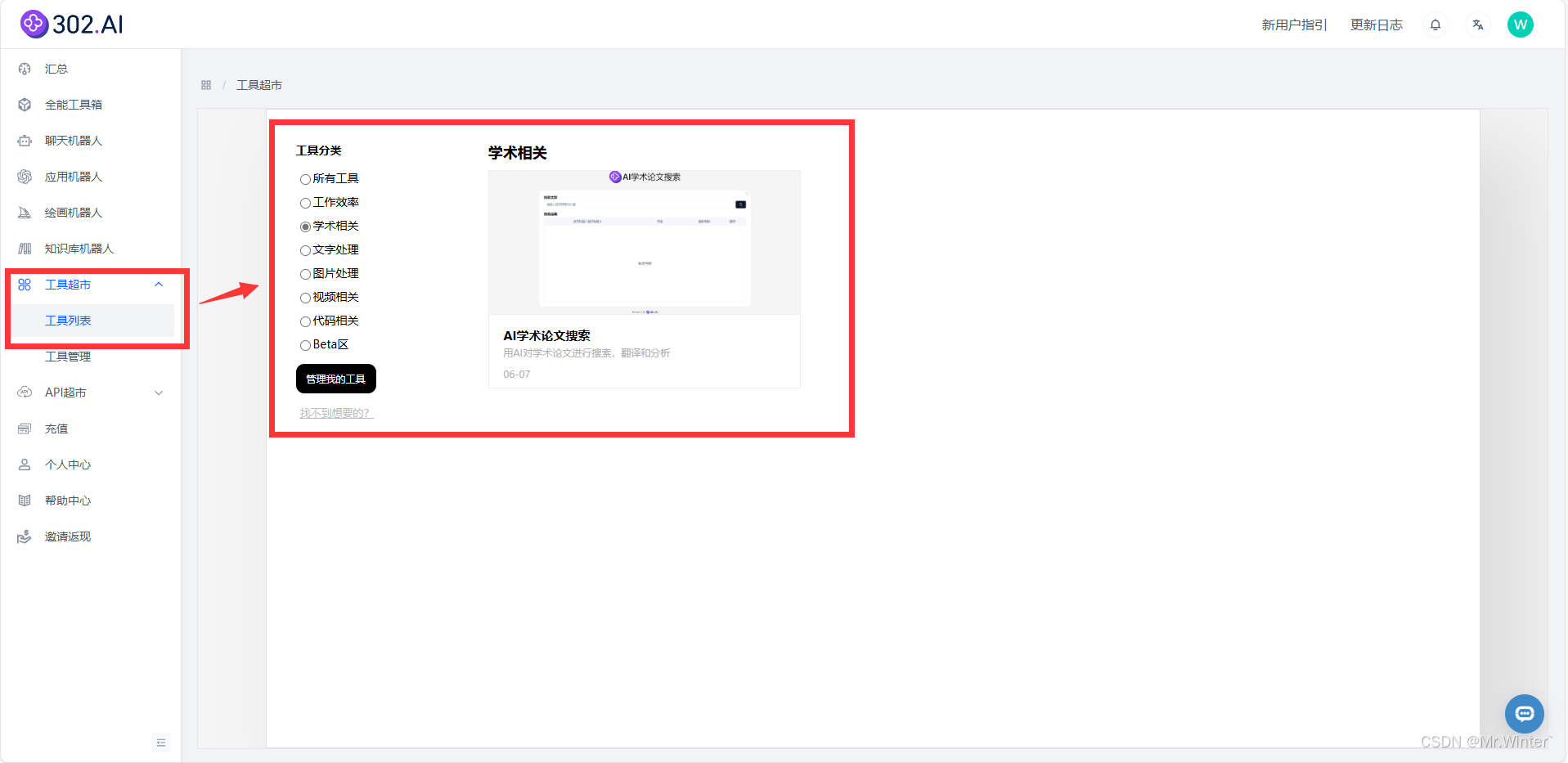Open the 更新日志 link
Viewport: 1568px width, 763px height.
[x=1377, y=25]
